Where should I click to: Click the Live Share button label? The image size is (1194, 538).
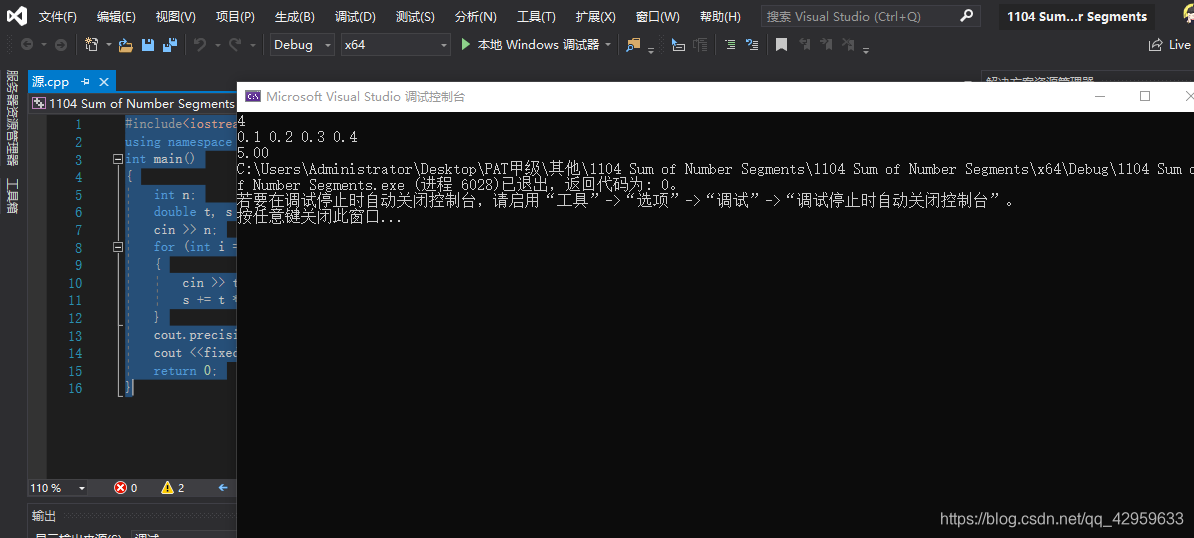tap(1180, 45)
